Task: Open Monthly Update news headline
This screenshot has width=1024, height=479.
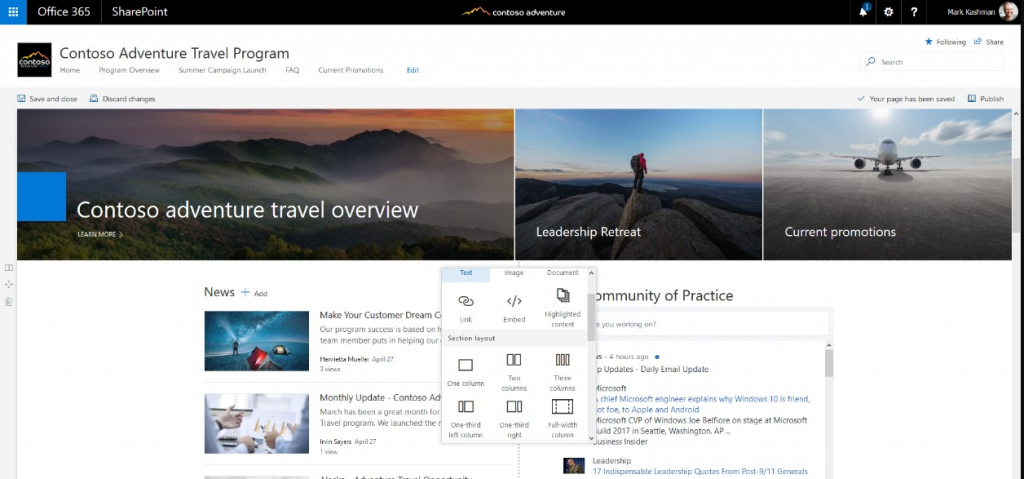Action: pos(381,397)
